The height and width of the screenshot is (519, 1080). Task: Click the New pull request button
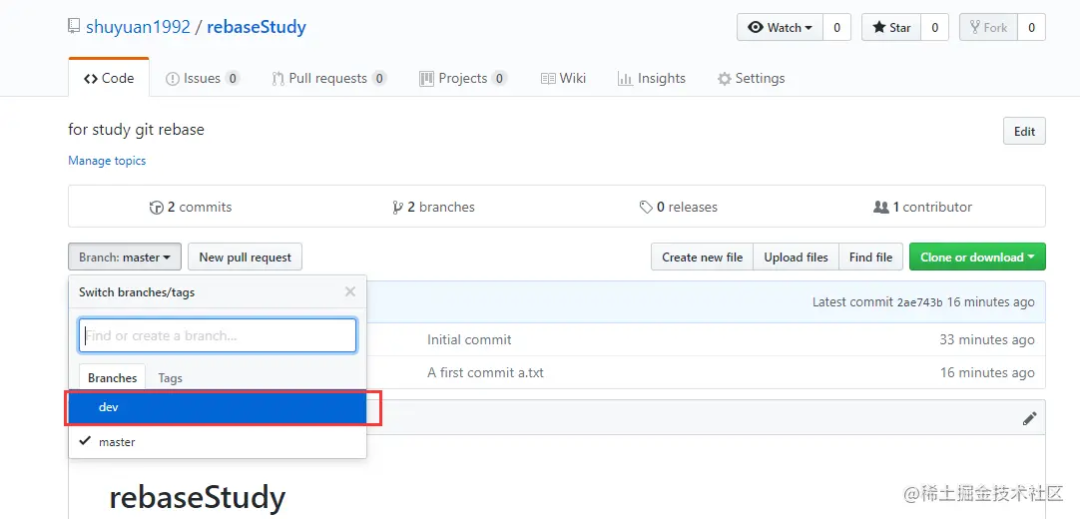(x=245, y=257)
